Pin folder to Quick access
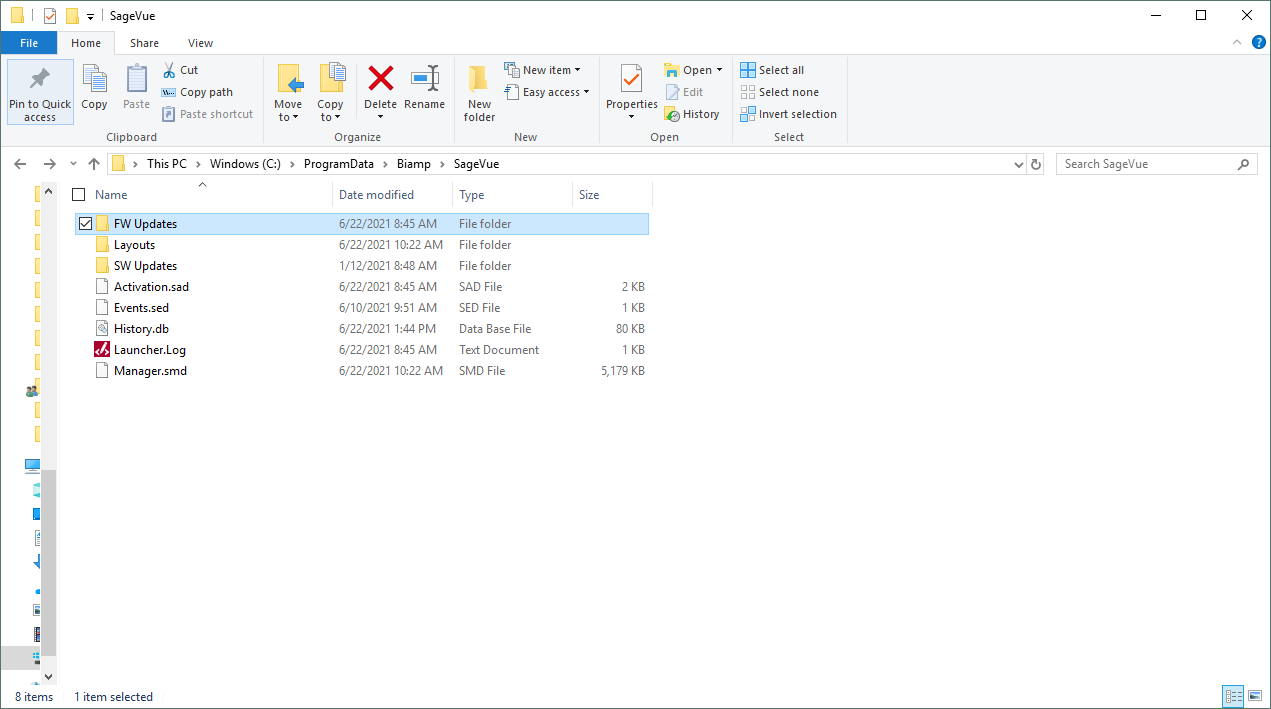1271x709 pixels. 40,92
